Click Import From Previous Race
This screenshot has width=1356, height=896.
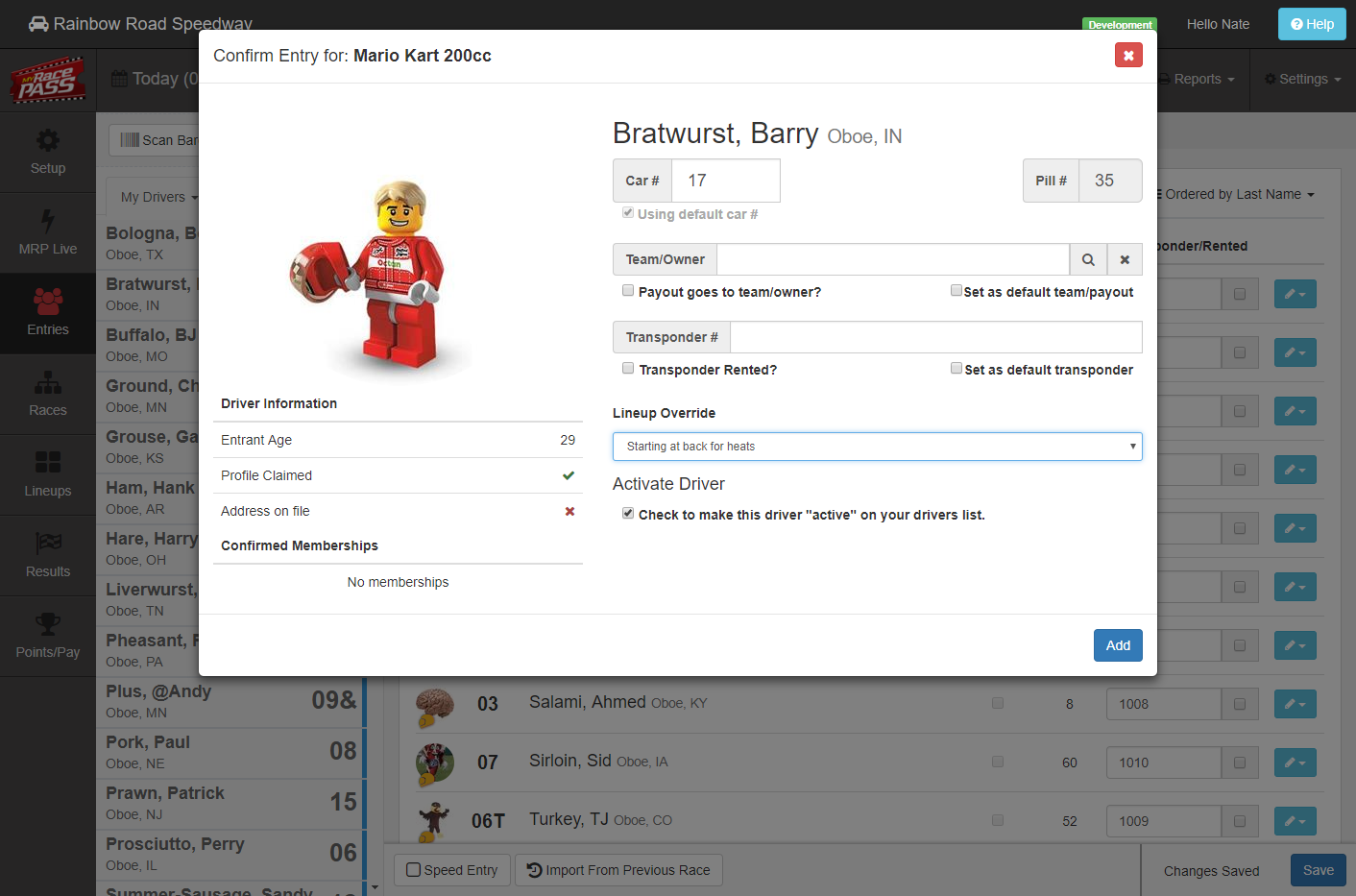pos(618,870)
